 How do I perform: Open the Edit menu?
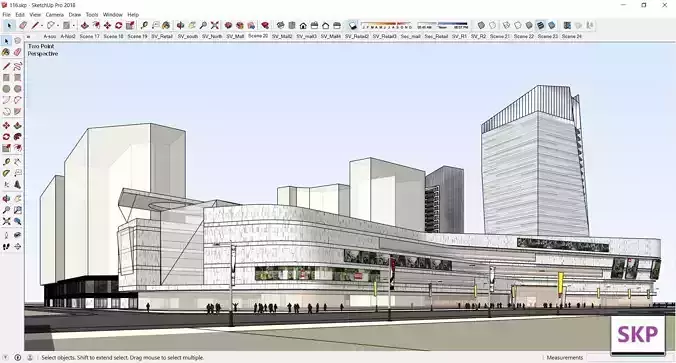(20, 14)
